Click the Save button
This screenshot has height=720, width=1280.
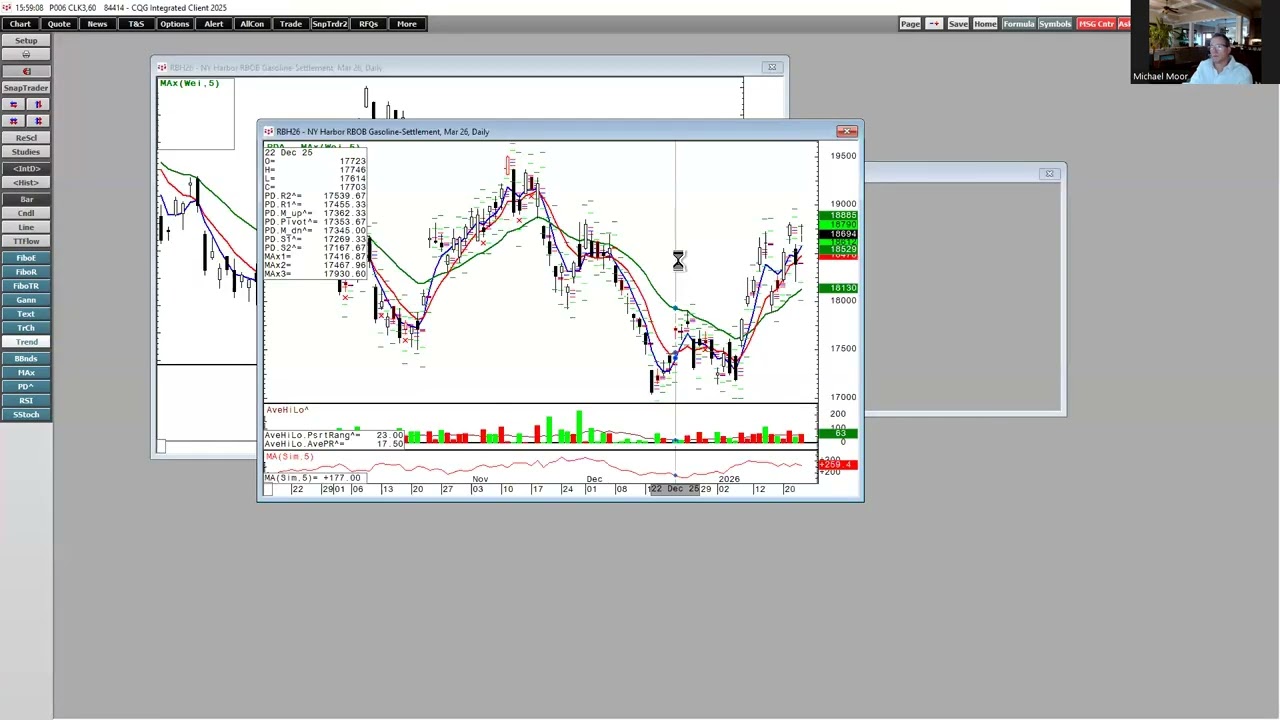(958, 24)
